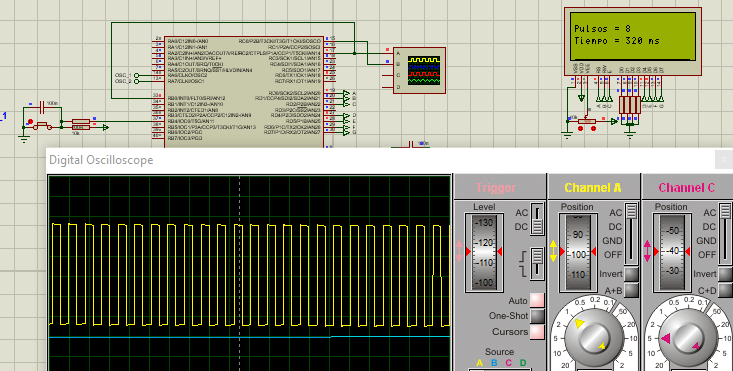Click the Trigger panel heading
Viewport: 733px width, 371px height.
(496, 188)
